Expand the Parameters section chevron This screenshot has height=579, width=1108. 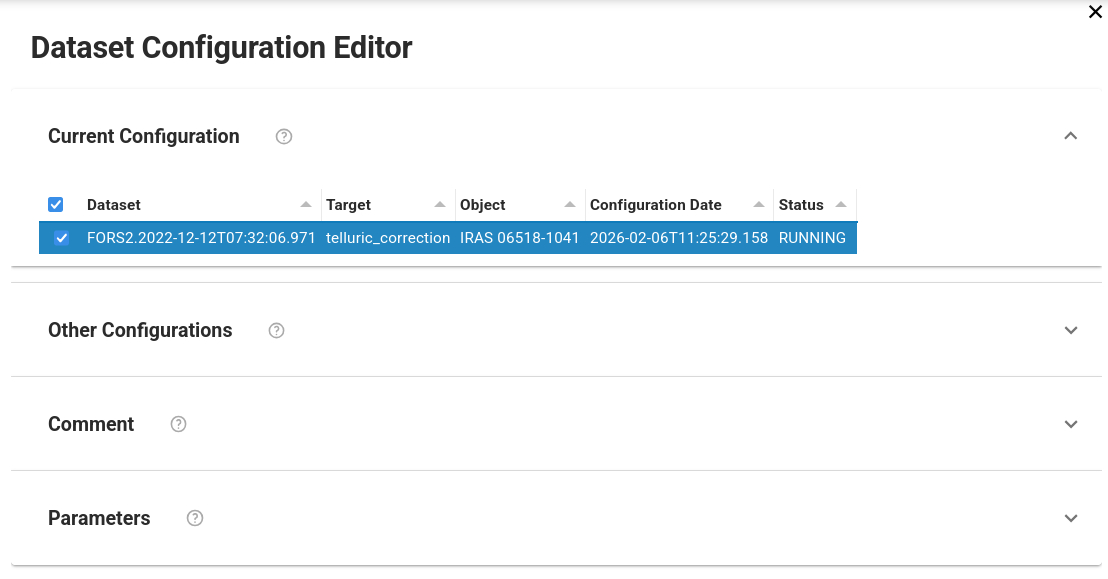tap(1071, 518)
